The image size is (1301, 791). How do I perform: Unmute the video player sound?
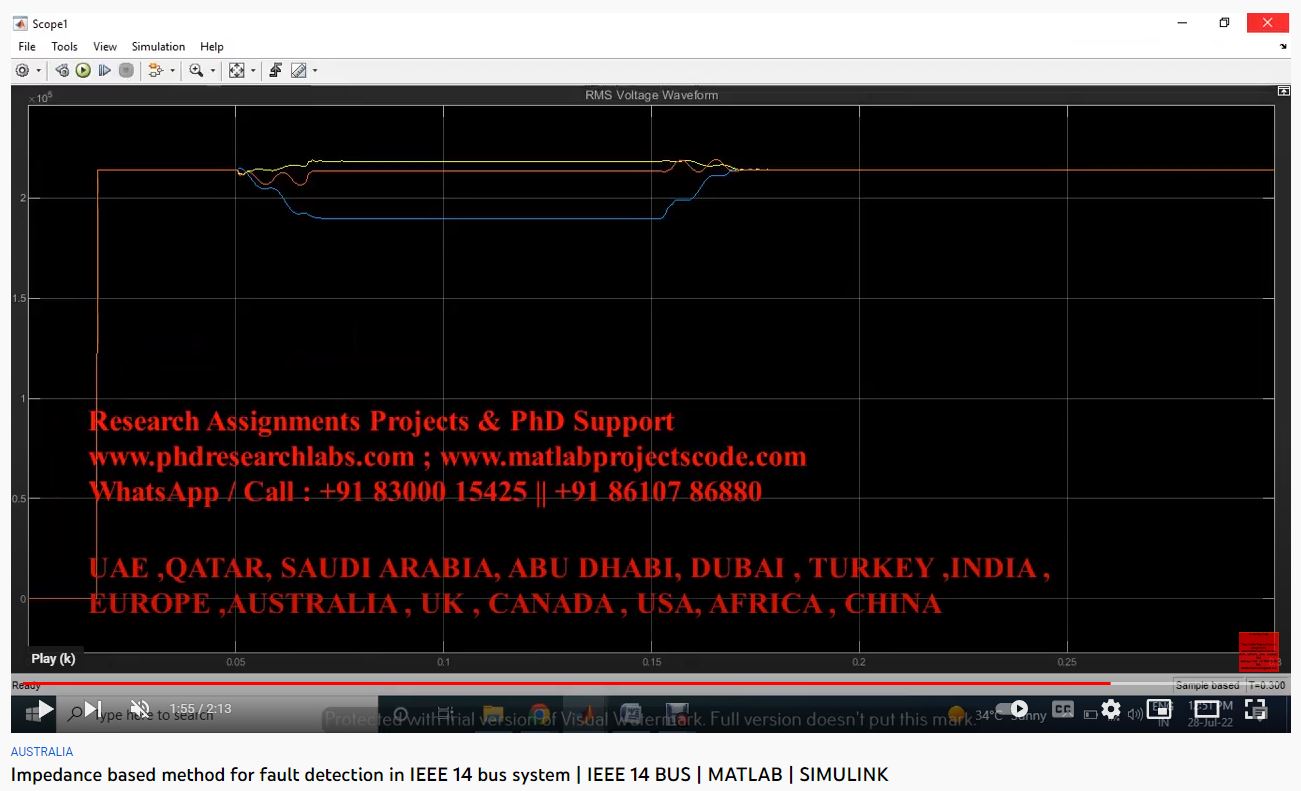pos(140,710)
